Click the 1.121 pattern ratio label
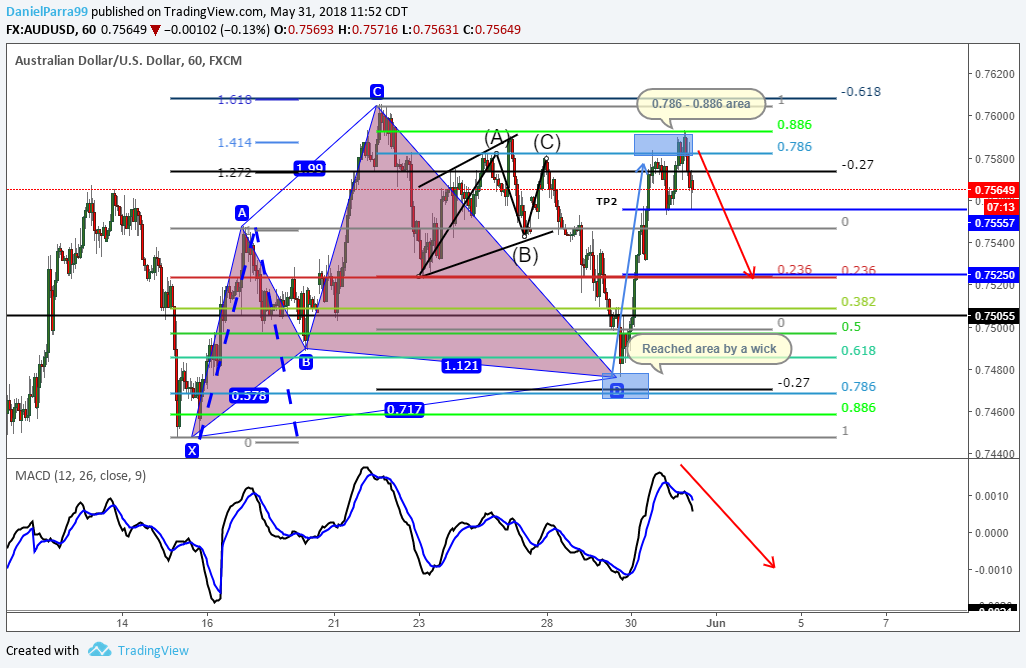The height and width of the screenshot is (668, 1026). [x=461, y=365]
